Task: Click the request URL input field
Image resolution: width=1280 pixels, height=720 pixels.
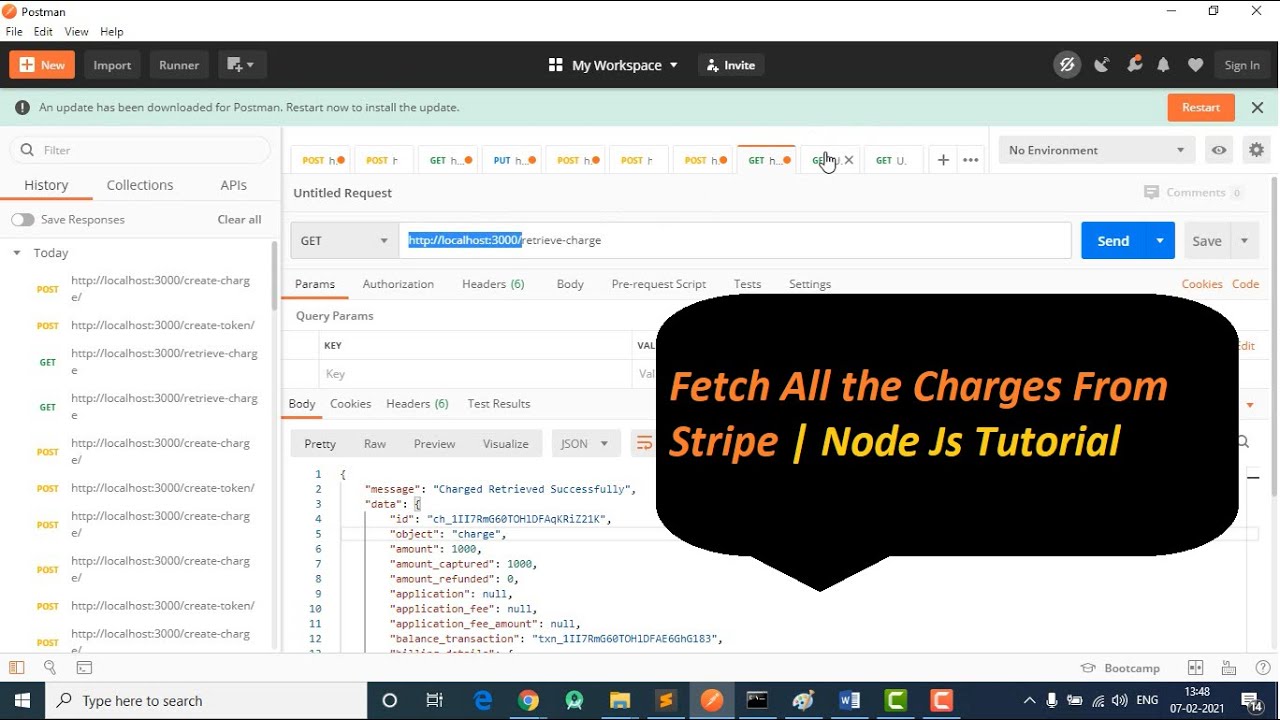Action: tap(735, 240)
